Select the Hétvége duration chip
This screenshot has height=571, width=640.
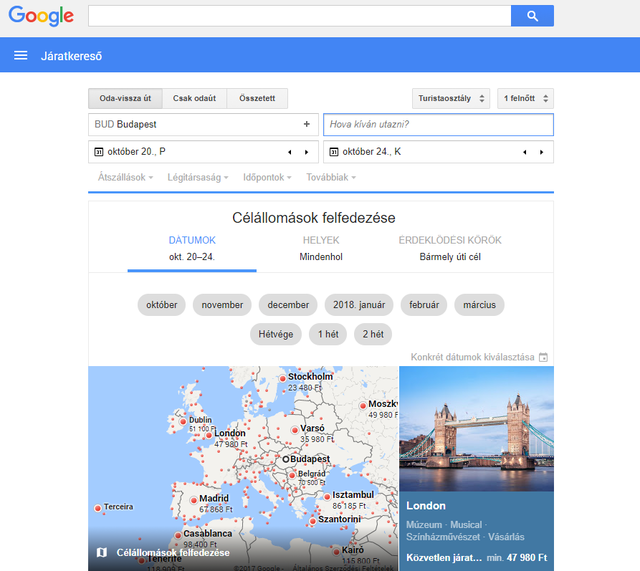(276, 334)
